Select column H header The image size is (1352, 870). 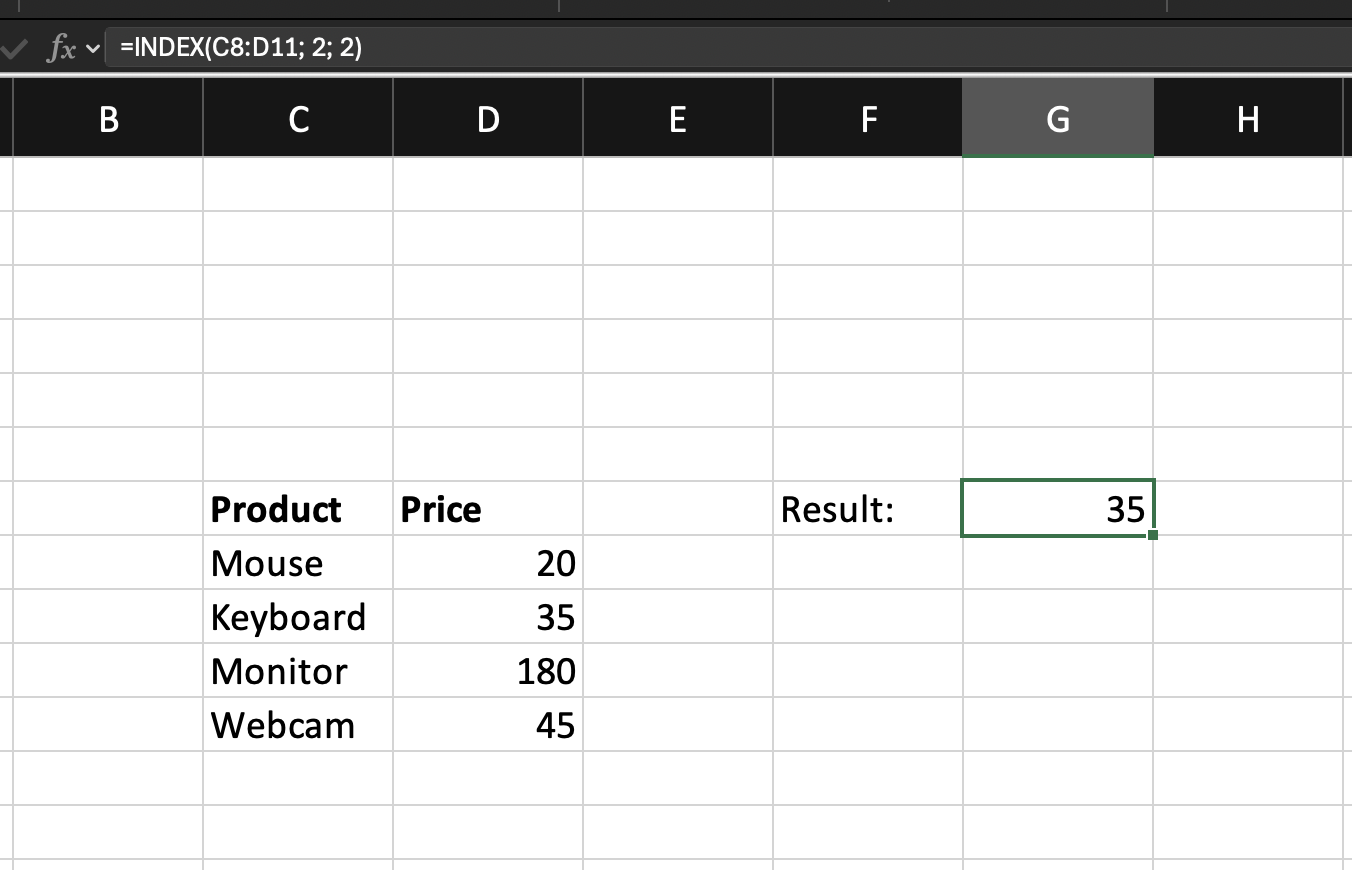point(1247,120)
